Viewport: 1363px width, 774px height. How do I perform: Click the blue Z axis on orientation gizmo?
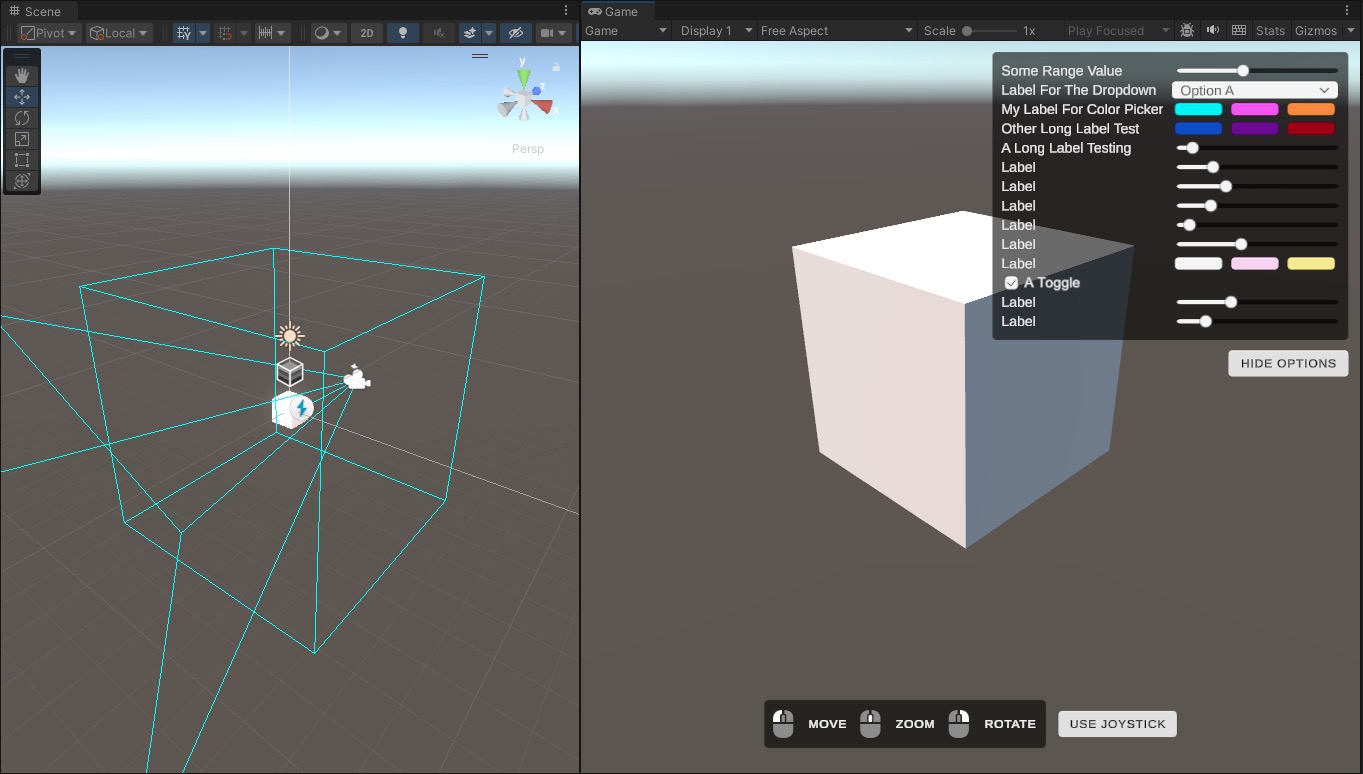pyautogui.click(x=537, y=91)
